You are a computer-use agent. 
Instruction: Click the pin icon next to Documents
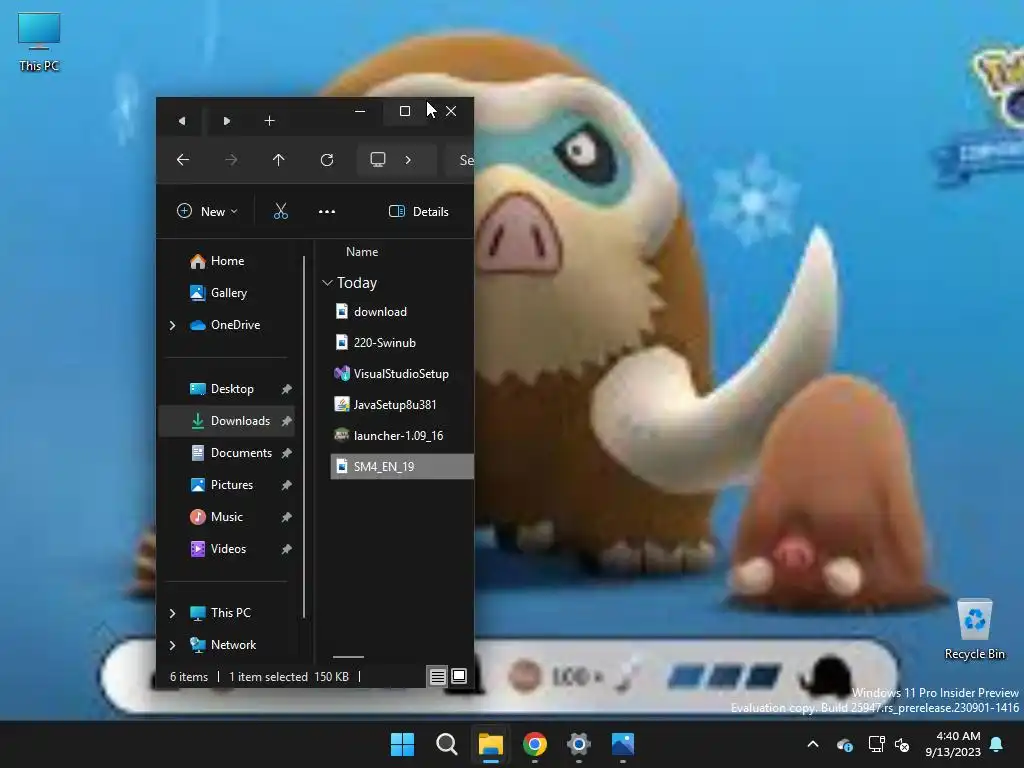tap(286, 453)
